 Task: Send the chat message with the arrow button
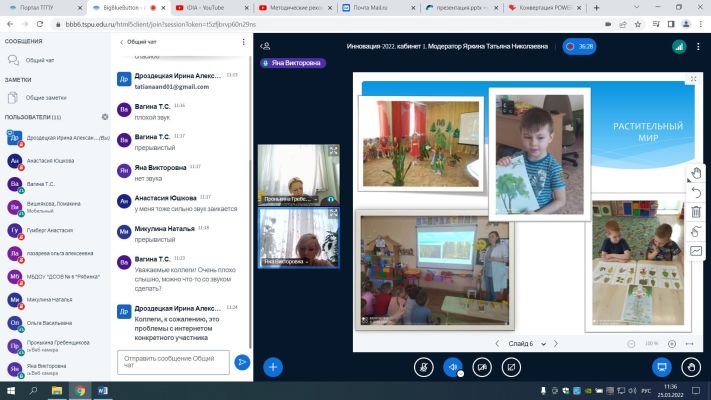242,362
